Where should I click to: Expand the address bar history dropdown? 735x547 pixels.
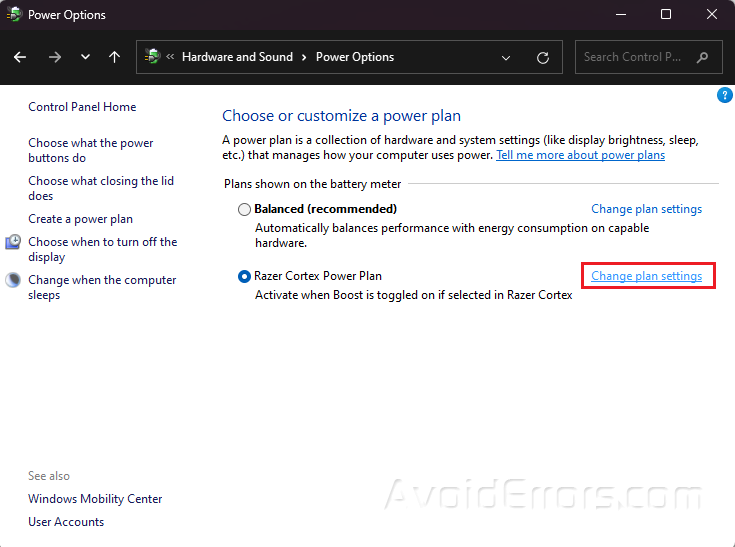pyautogui.click(x=507, y=57)
